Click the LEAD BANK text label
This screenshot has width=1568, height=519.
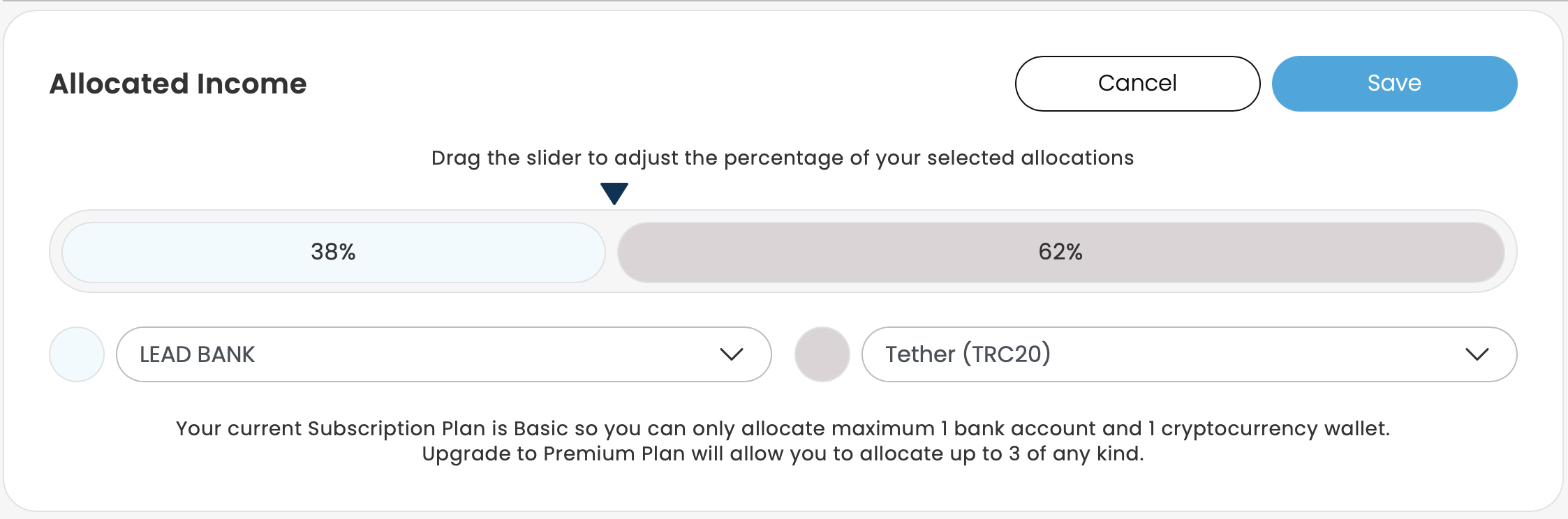click(197, 354)
